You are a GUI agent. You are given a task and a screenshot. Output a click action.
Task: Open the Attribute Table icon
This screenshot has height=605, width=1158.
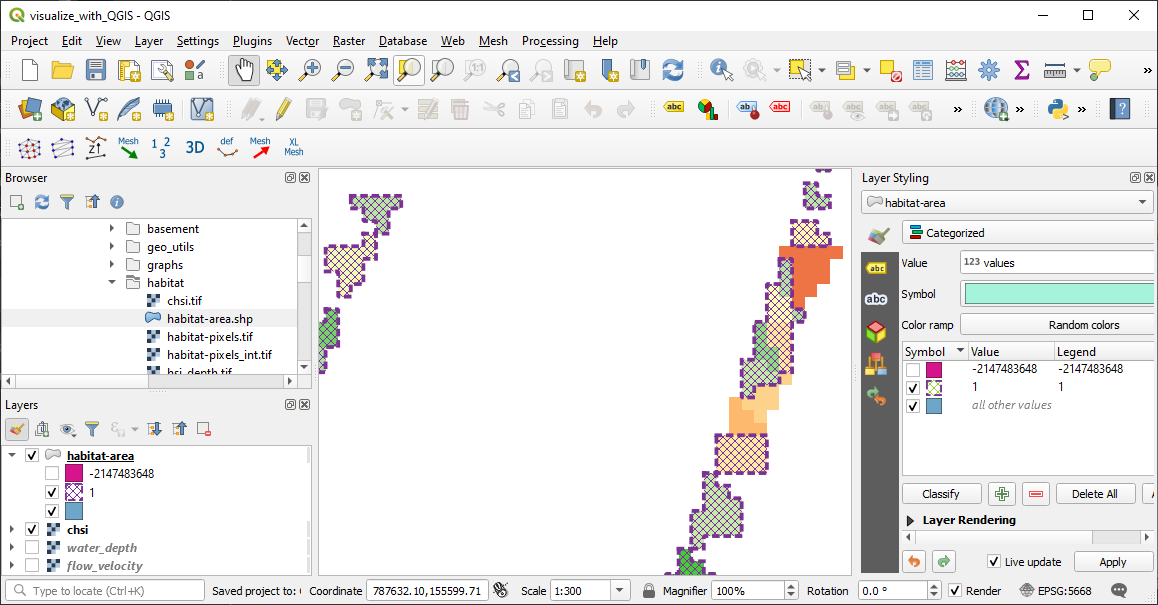click(x=924, y=71)
